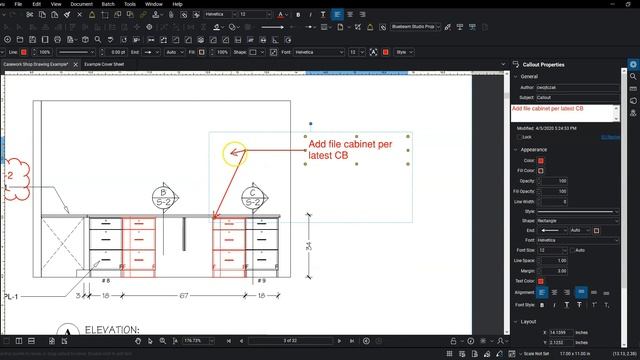Click the Subject field containing Callout
This screenshot has height=360, width=640.
578,98
